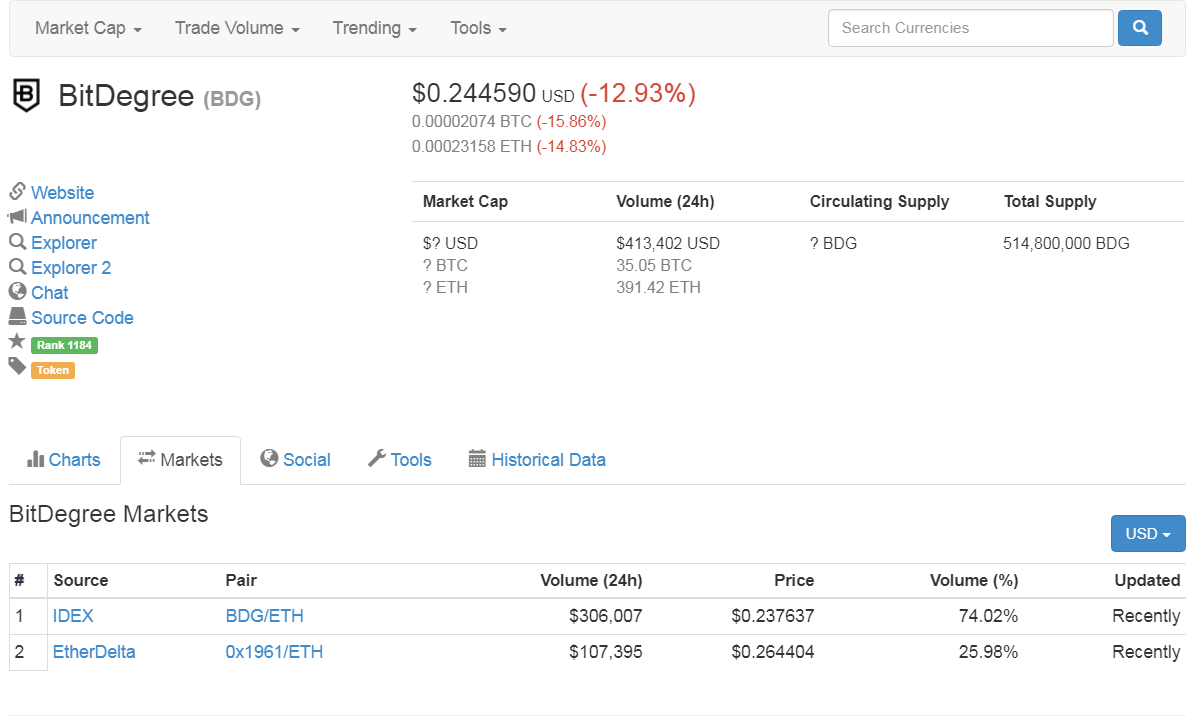Click the magnifier icon beside Explorer 2
Viewport: 1199px width, 725px height.
click(18, 267)
